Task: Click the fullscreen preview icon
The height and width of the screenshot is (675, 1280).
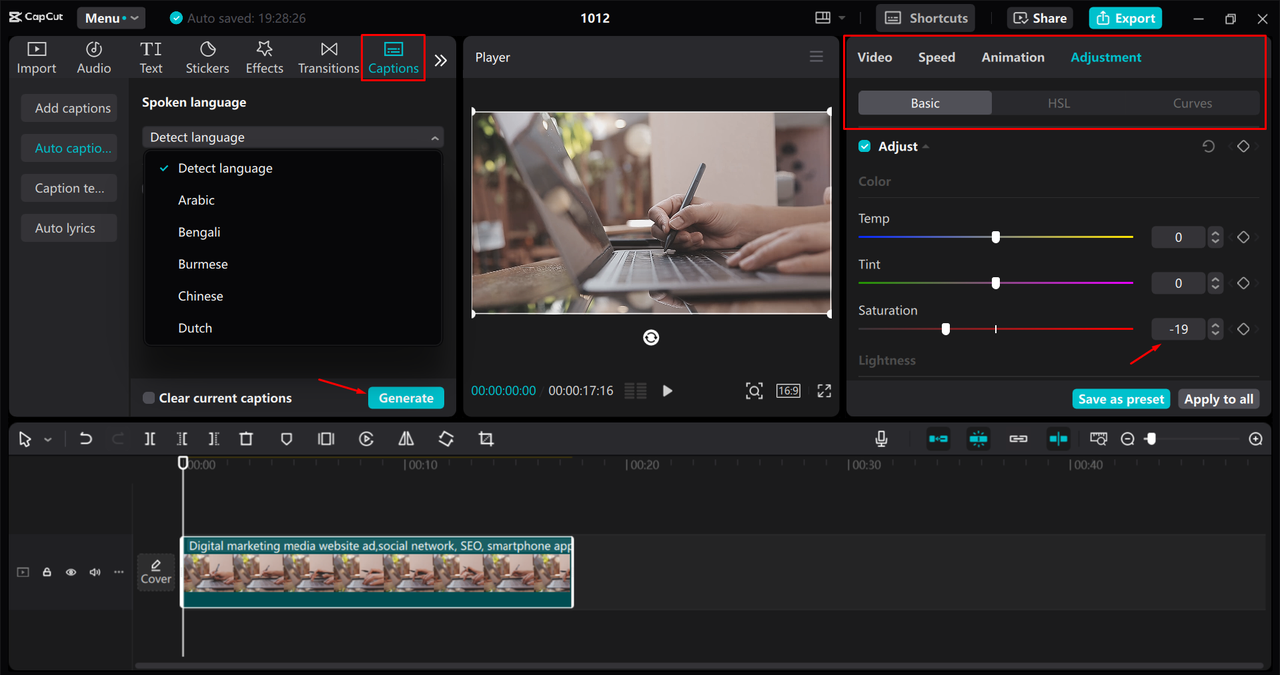Action: pyautogui.click(x=824, y=391)
